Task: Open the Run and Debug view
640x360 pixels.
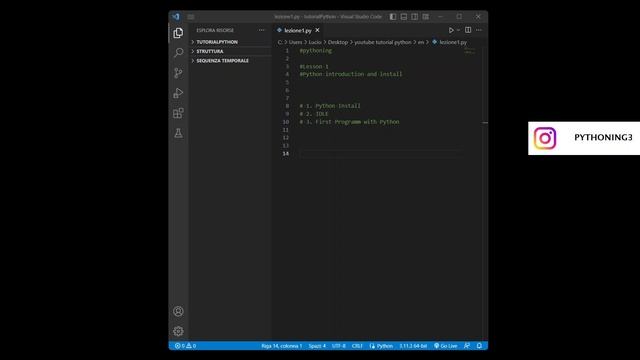Action: point(178,93)
